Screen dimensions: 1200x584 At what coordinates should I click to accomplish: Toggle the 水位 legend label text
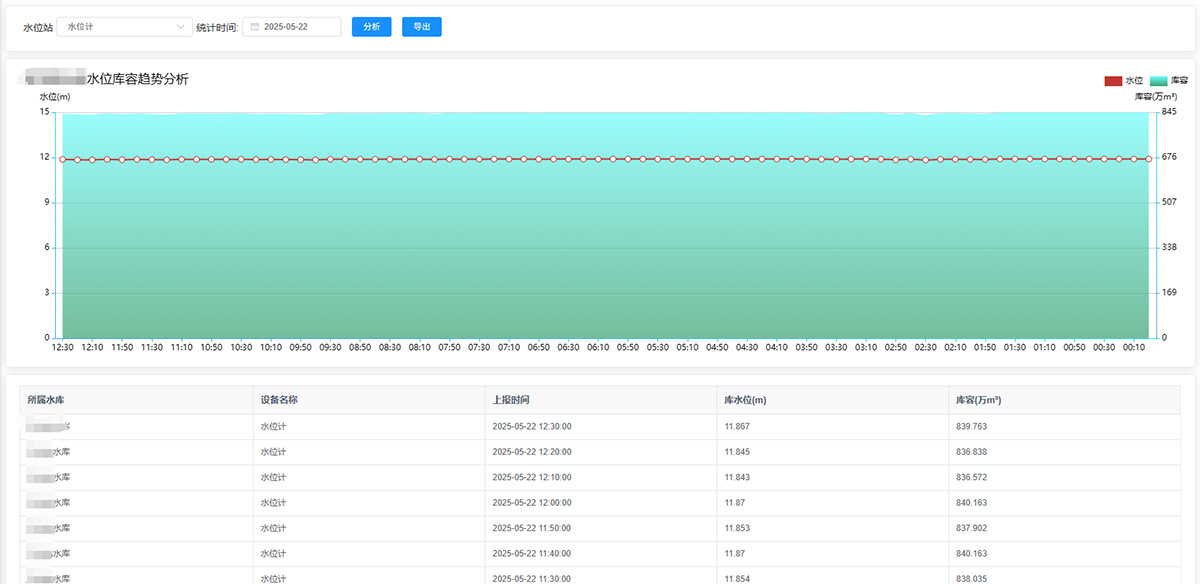1134,80
